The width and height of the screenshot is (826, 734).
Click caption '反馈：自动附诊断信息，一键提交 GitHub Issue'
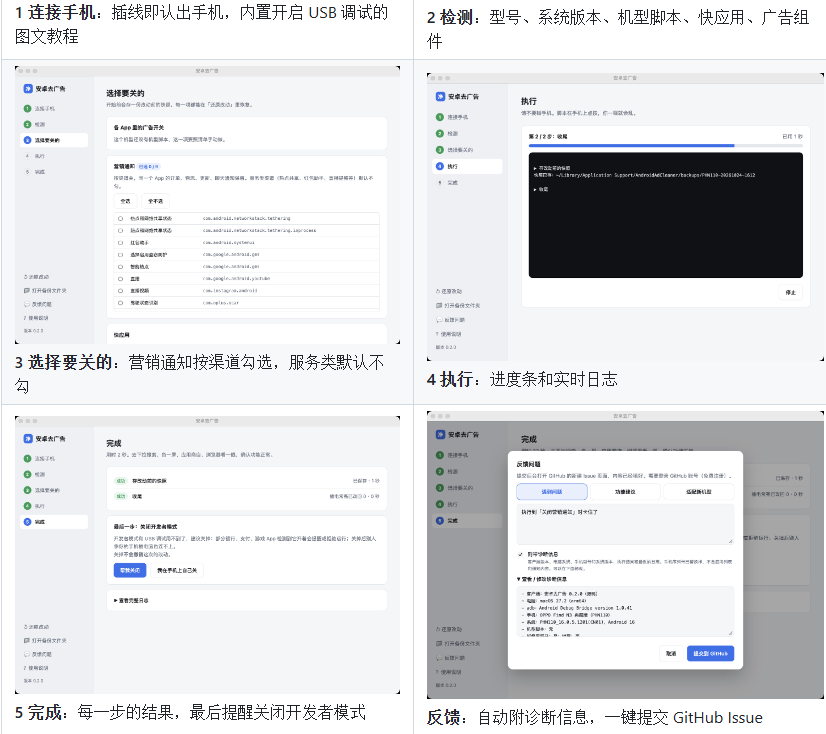[x=595, y=717]
